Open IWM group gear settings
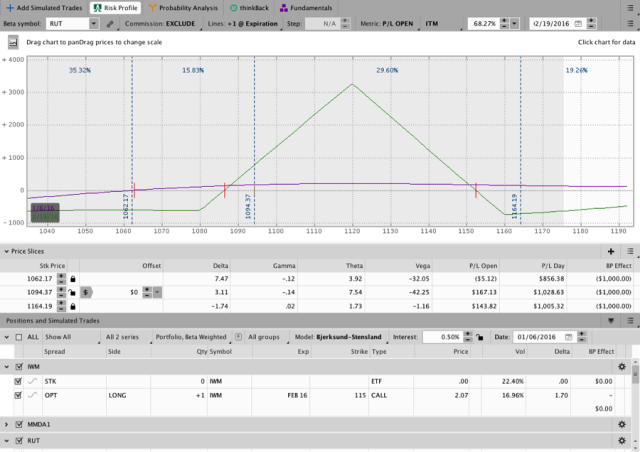640x452 pixels. point(622,367)
